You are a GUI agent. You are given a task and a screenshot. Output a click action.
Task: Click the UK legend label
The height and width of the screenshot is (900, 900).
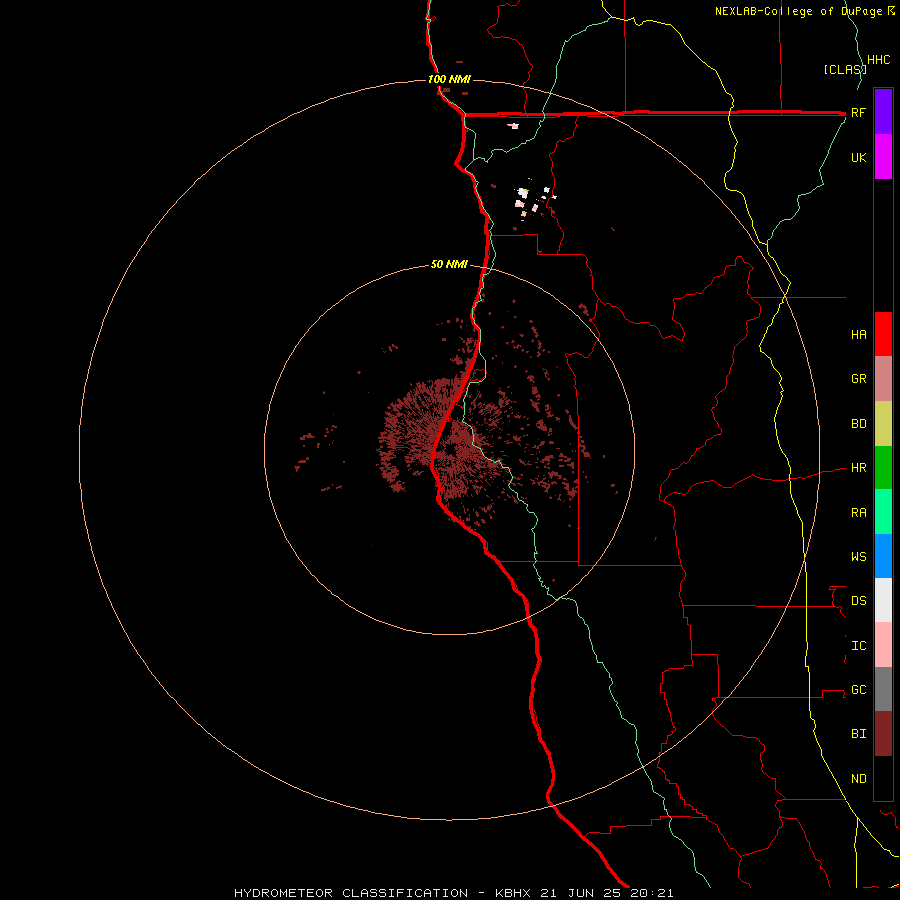tap(859, 157)
